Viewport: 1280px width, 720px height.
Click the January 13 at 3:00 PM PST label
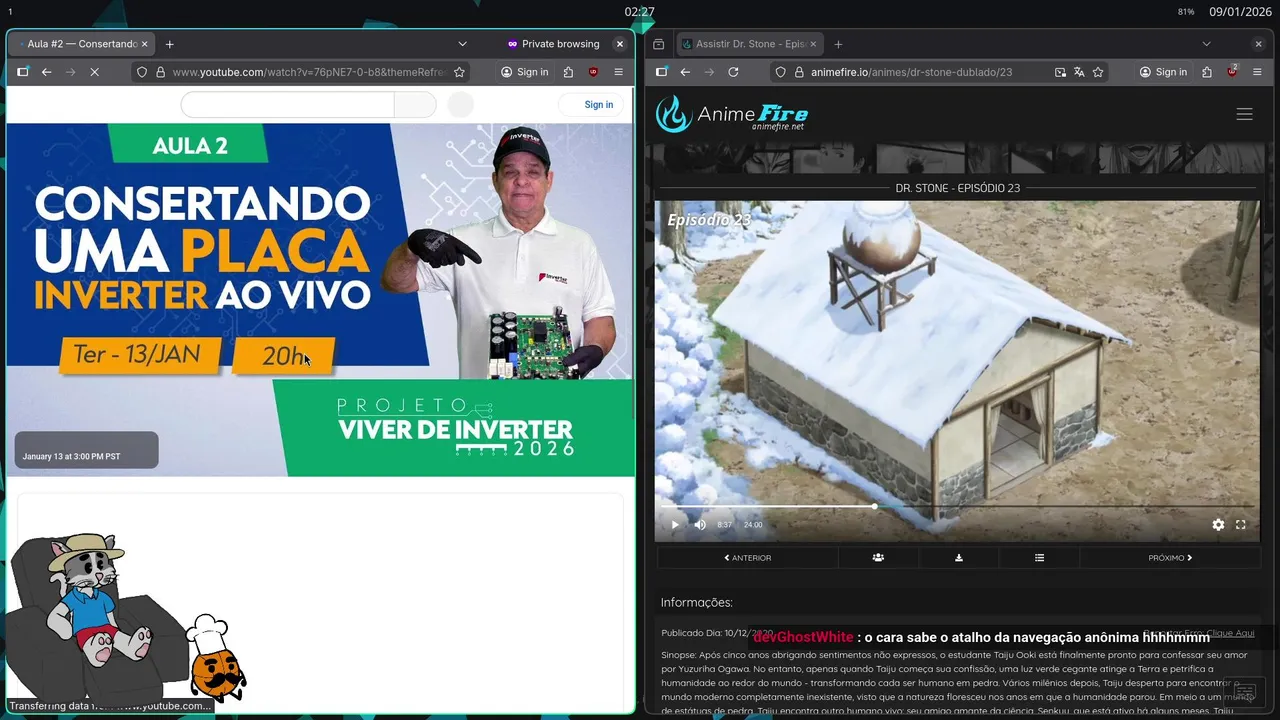72,456
